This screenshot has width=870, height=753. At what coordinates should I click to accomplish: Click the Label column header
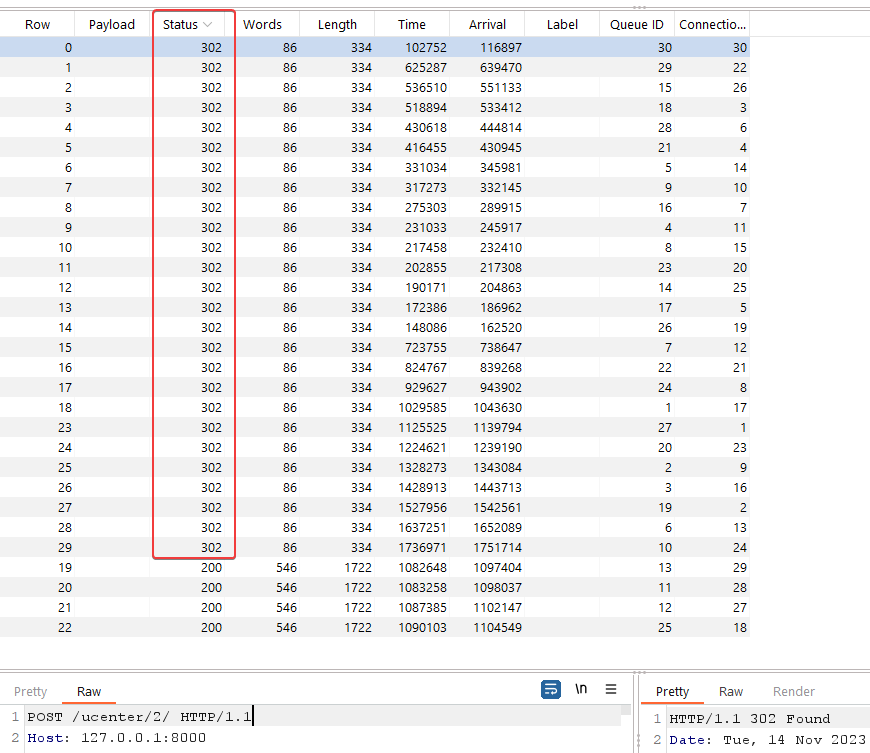(562, 24)
